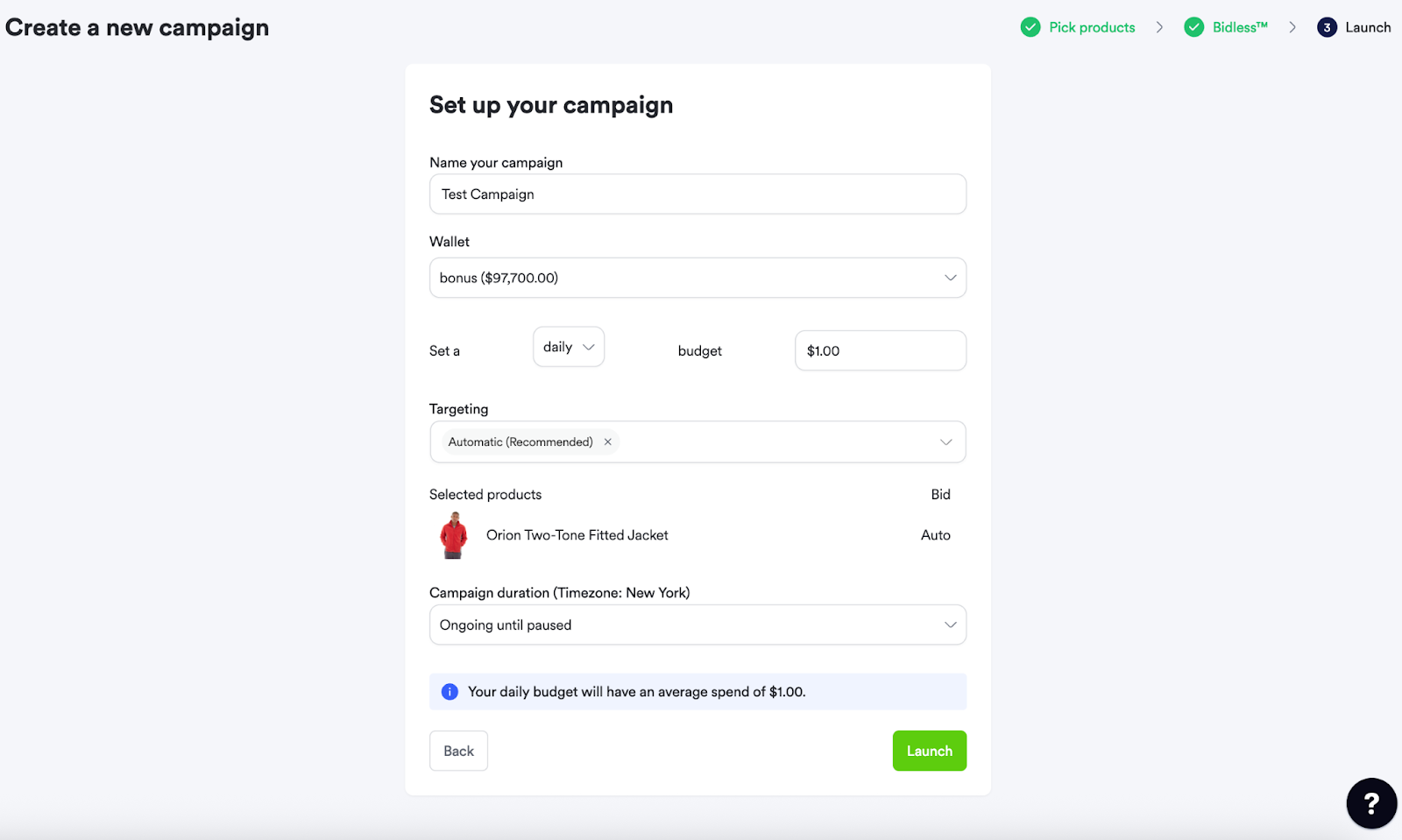Image resolution: width=1402 pixels, height=840 pixels.
Task: Click the green checkmark beside Pick products
Action: pos(1030,27)
